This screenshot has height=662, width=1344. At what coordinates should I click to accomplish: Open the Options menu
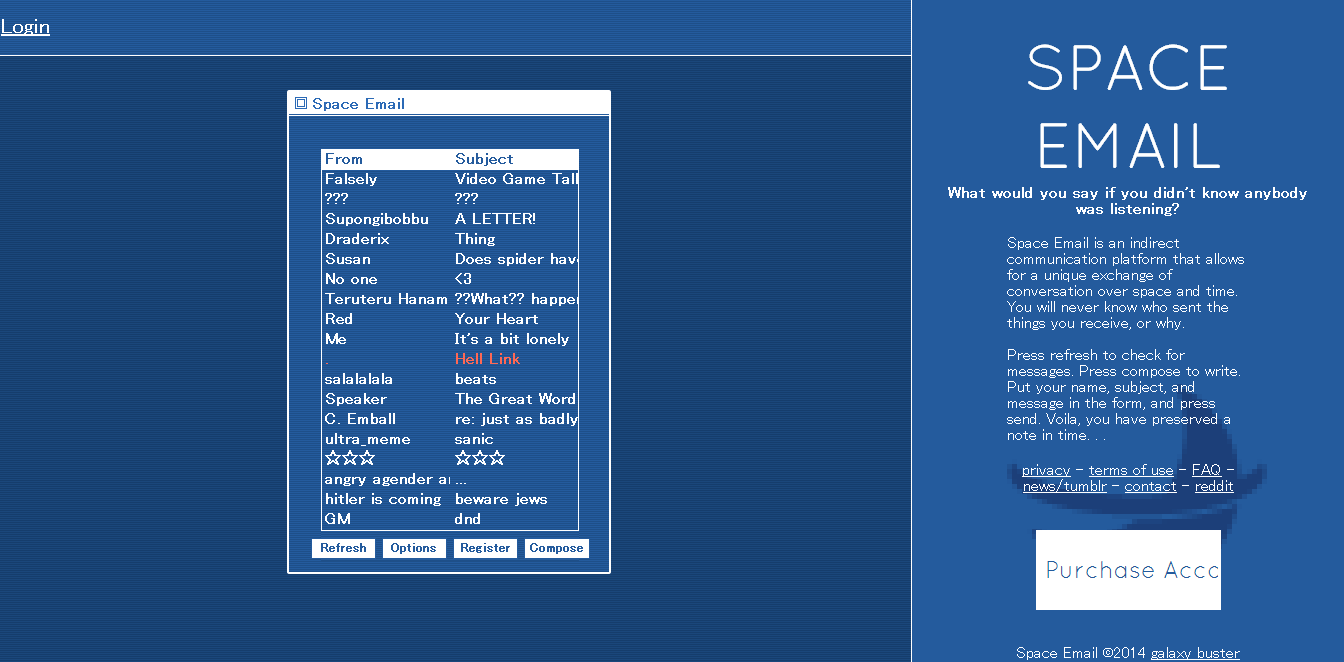coord(414,547)
